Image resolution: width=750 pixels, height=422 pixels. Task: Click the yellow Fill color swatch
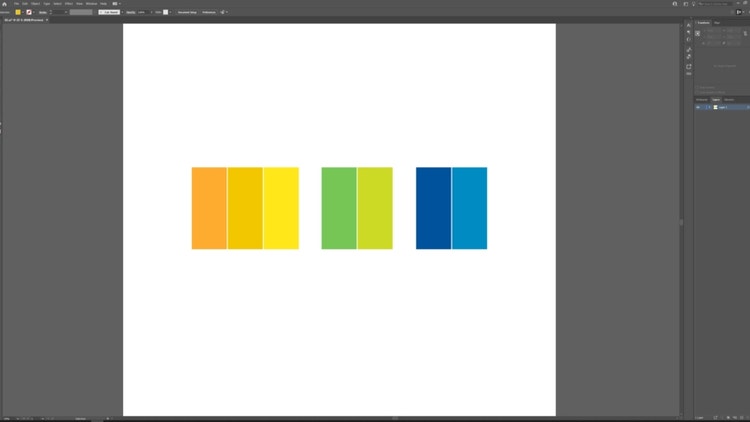point(18,12)
